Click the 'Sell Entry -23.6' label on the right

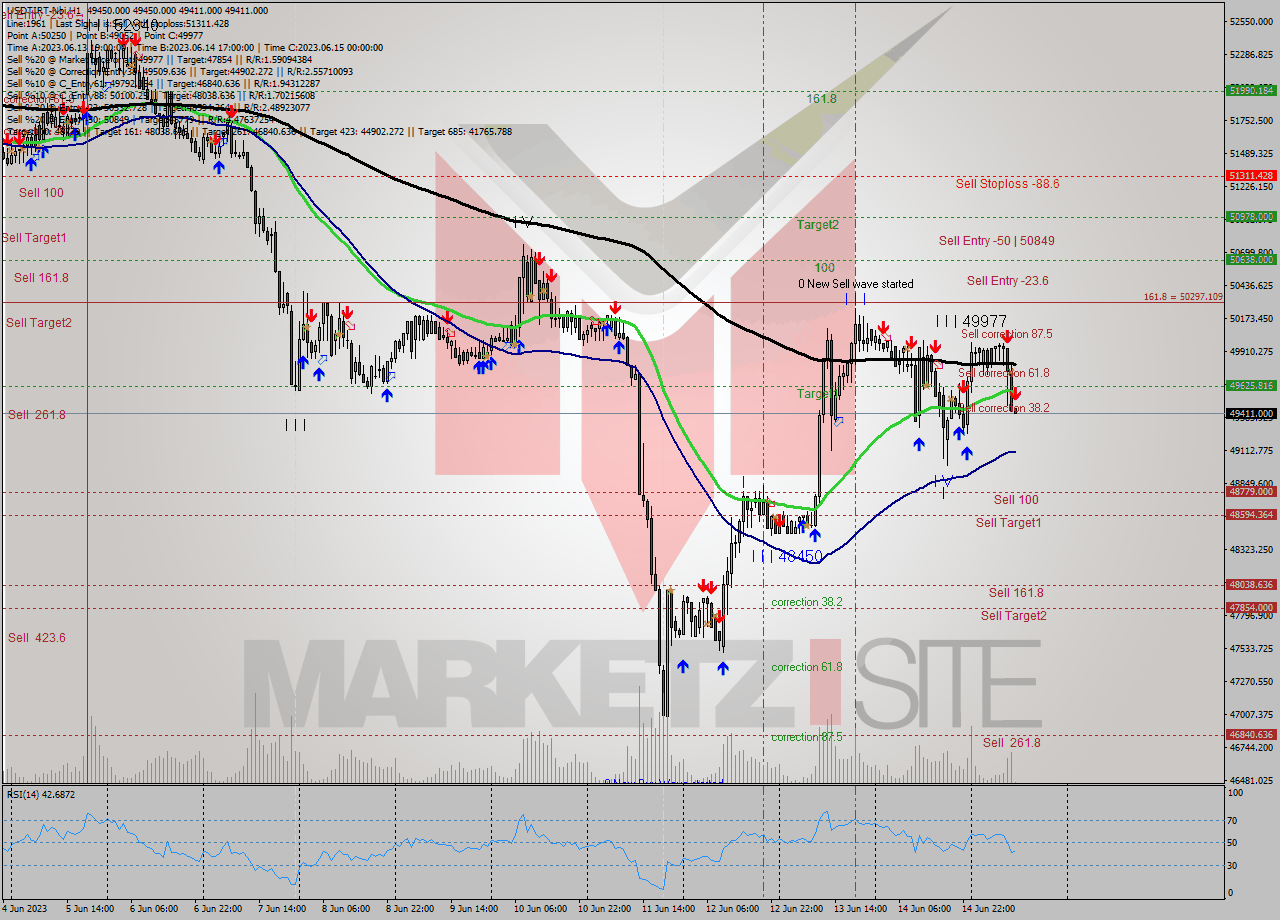pos(1007,281)
